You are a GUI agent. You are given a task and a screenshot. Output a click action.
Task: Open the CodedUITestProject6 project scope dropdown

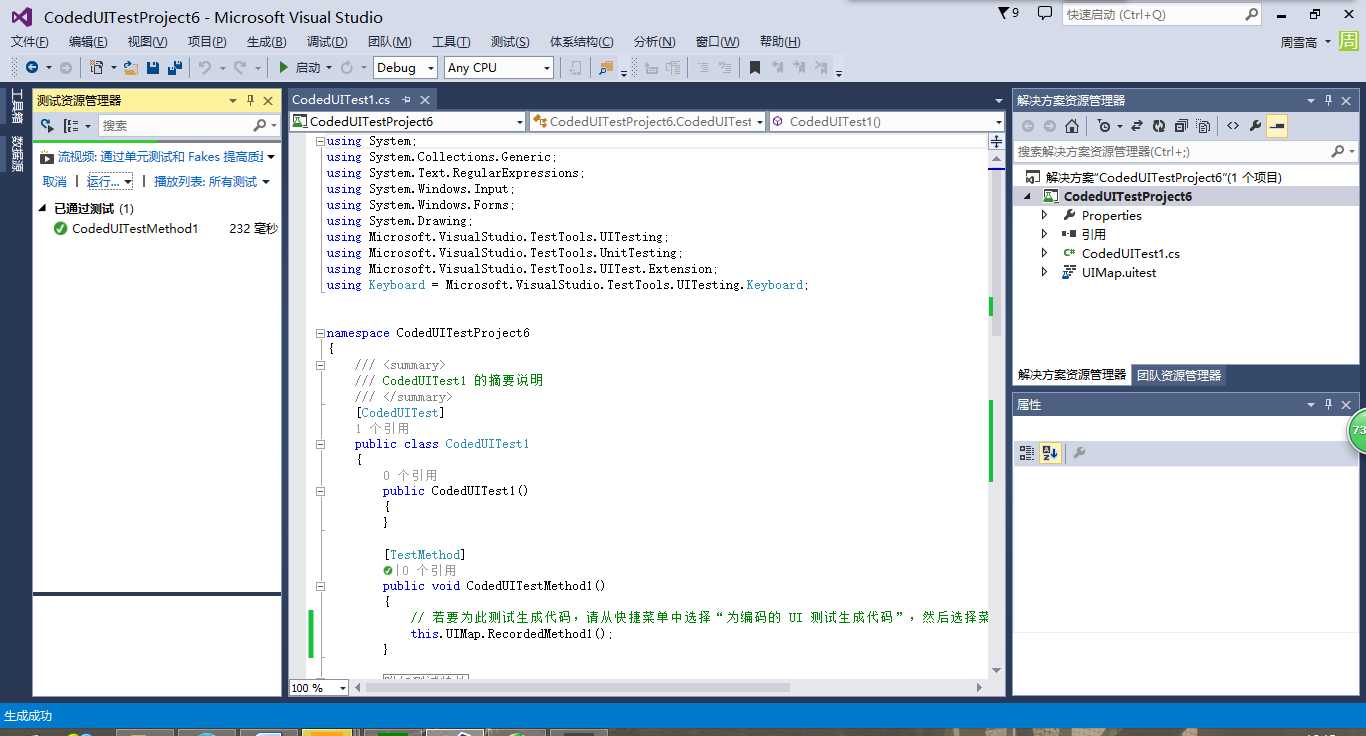pos(408,121)
